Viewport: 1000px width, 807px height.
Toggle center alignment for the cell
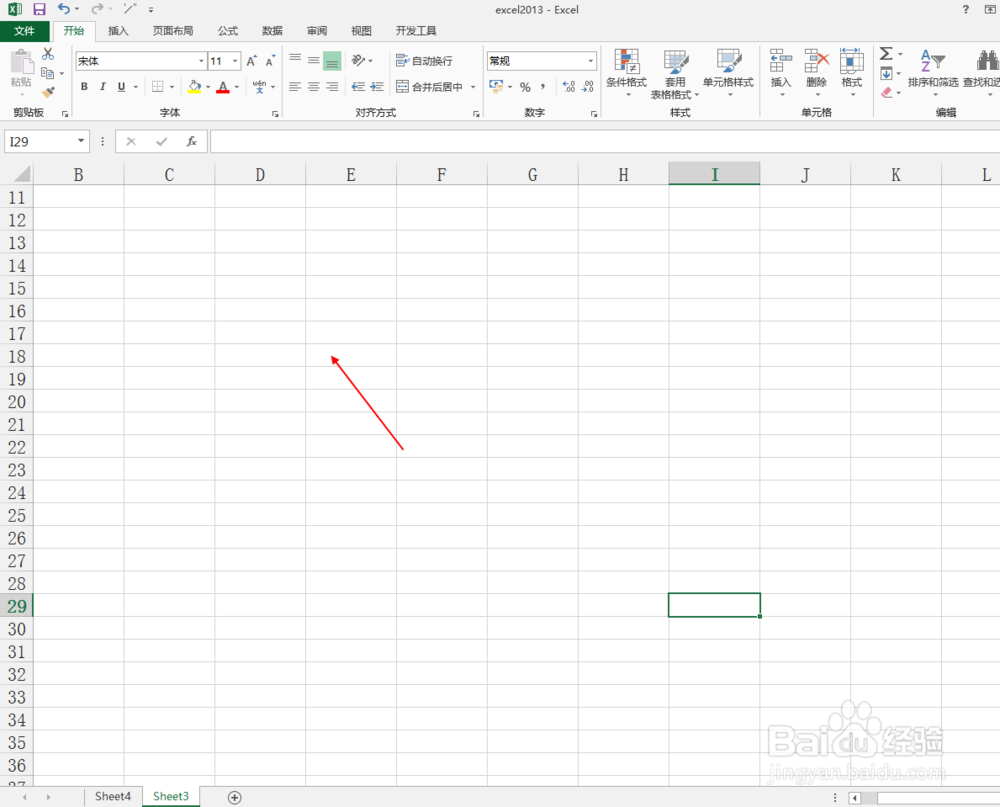tap(313, 86)
